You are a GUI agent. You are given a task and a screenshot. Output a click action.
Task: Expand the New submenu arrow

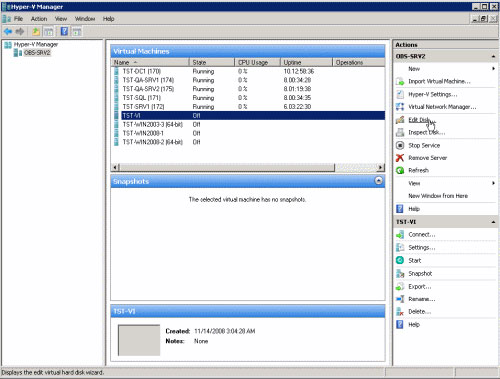coord(493,69)
